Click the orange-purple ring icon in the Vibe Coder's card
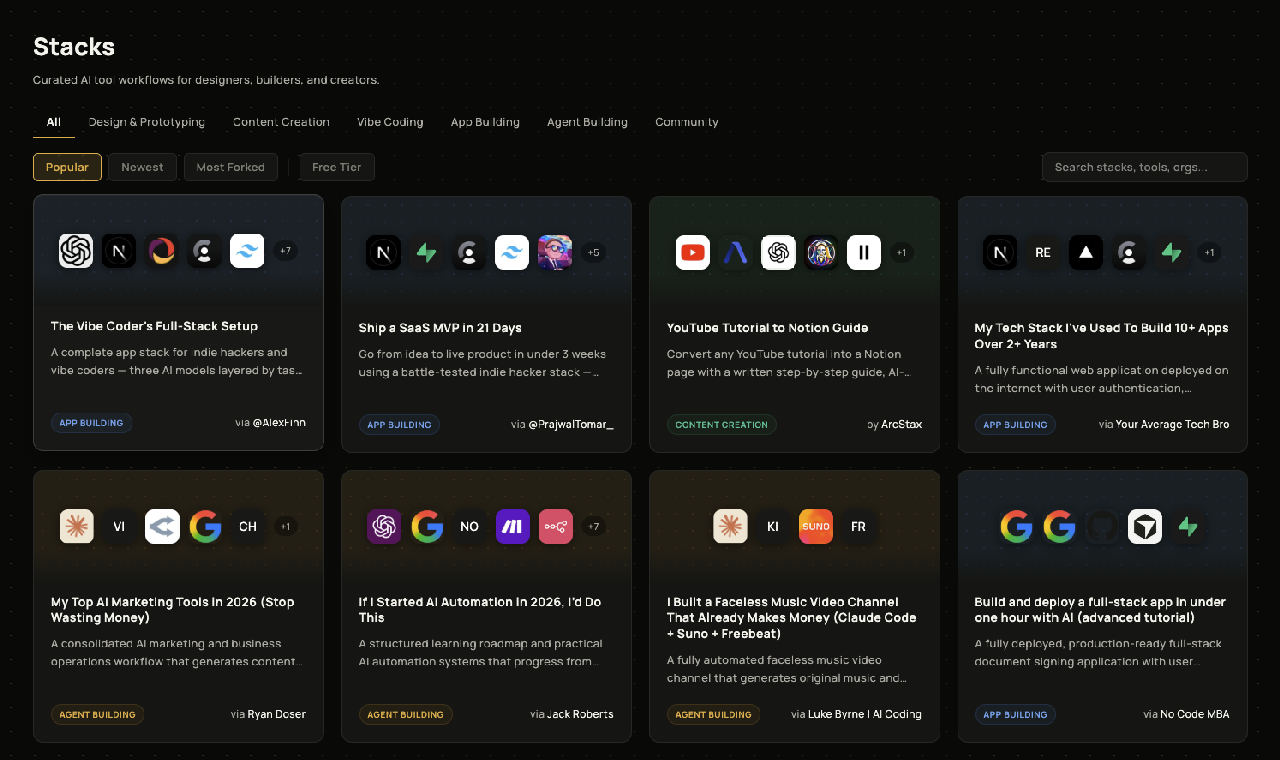 tap(161, 251)
